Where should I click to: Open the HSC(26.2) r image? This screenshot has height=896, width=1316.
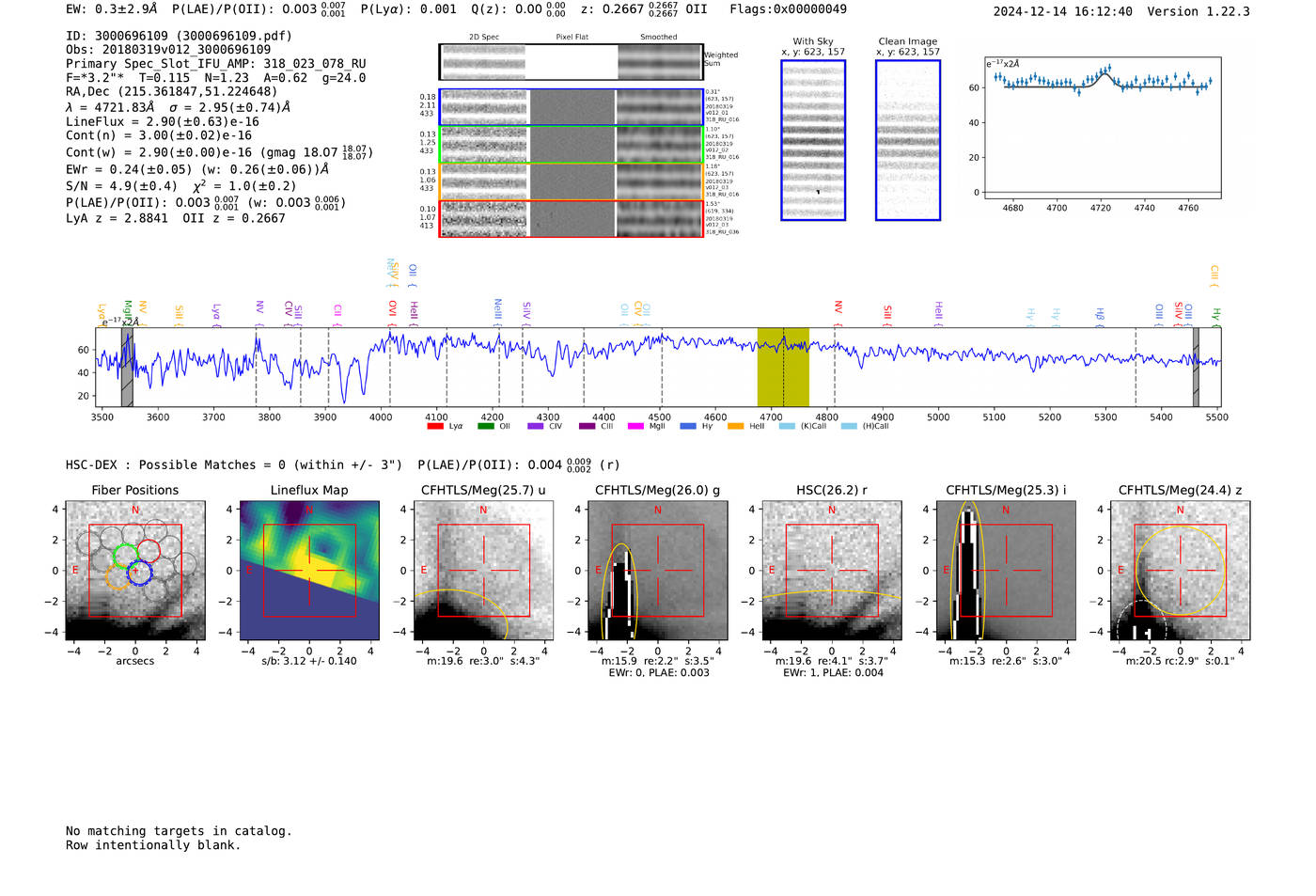click(x=832, y=571)
